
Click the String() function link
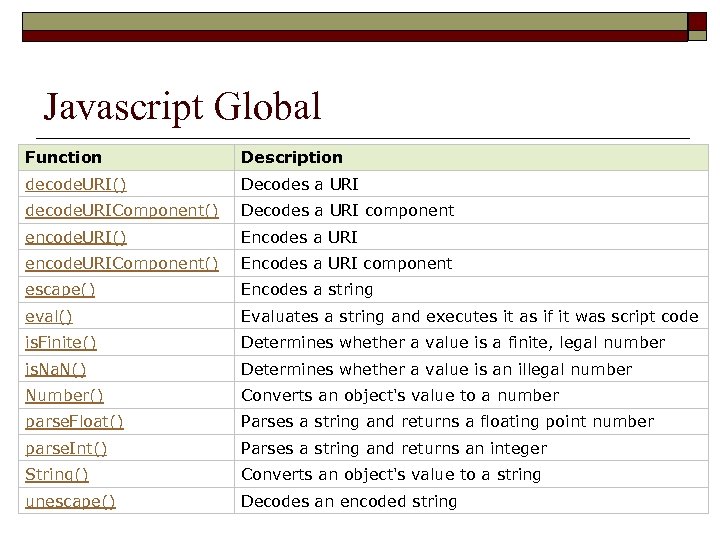(x=57, y=474)
